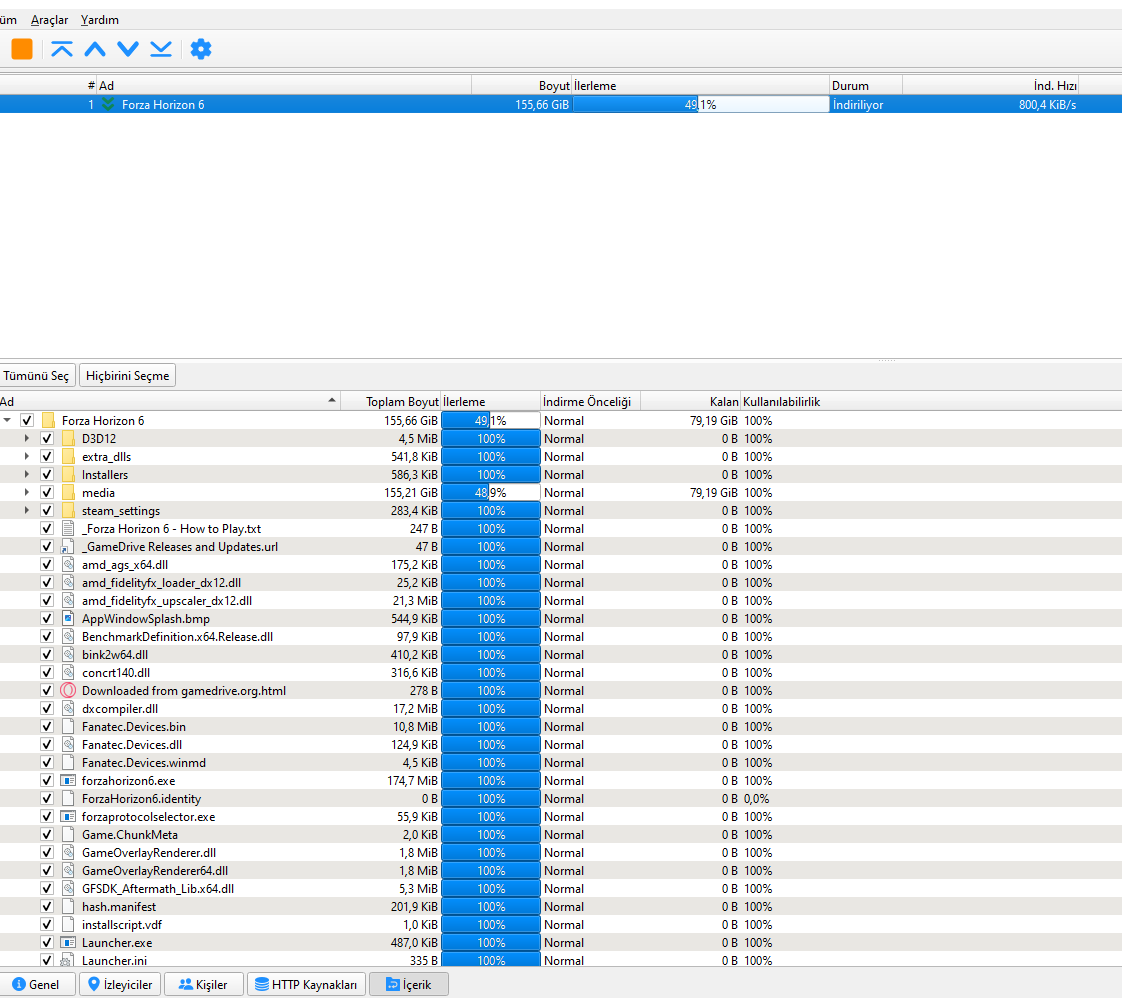
Task: Toggle checkbox for Fanatec.Devices.winmd
Action: tap(47, 763)
